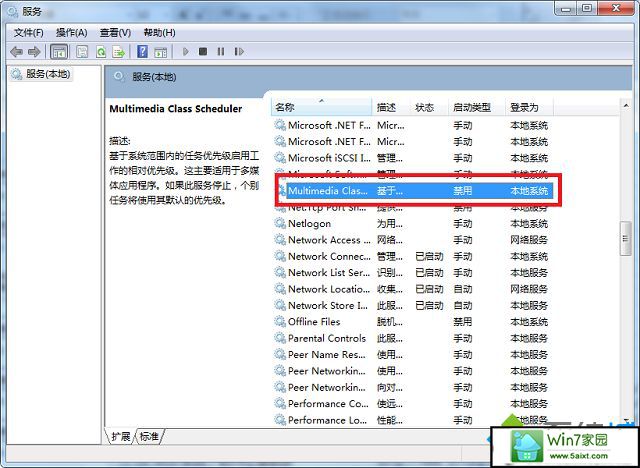Click the Restart service button
Viewport: 640px width, 468px height.
tap(239, 51)
